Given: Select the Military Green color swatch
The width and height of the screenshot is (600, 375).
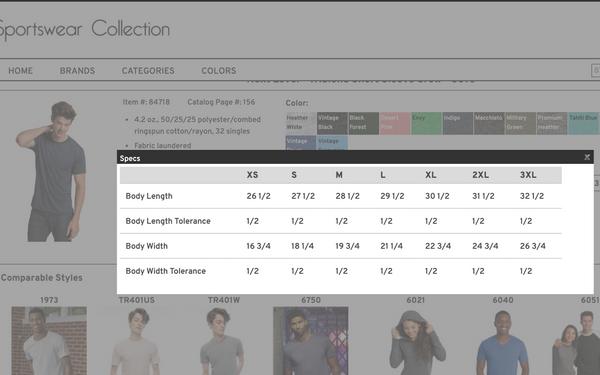Looking at the screenshot, I should tap(520, 123).
